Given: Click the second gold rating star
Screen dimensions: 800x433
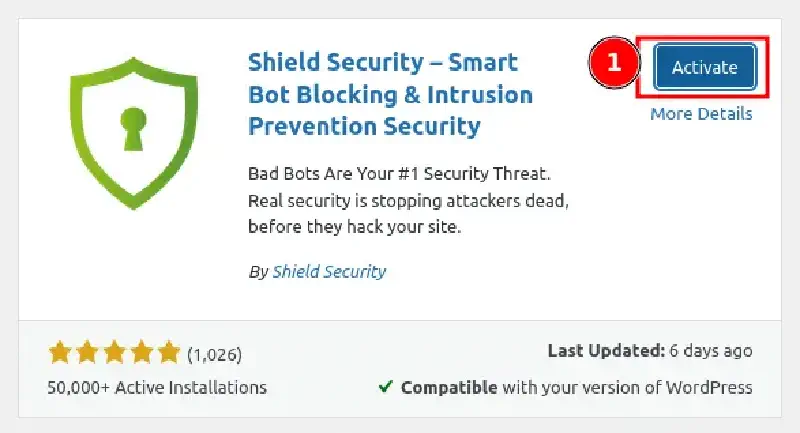Looking at the screenshot, I should (x=85, y=354).
